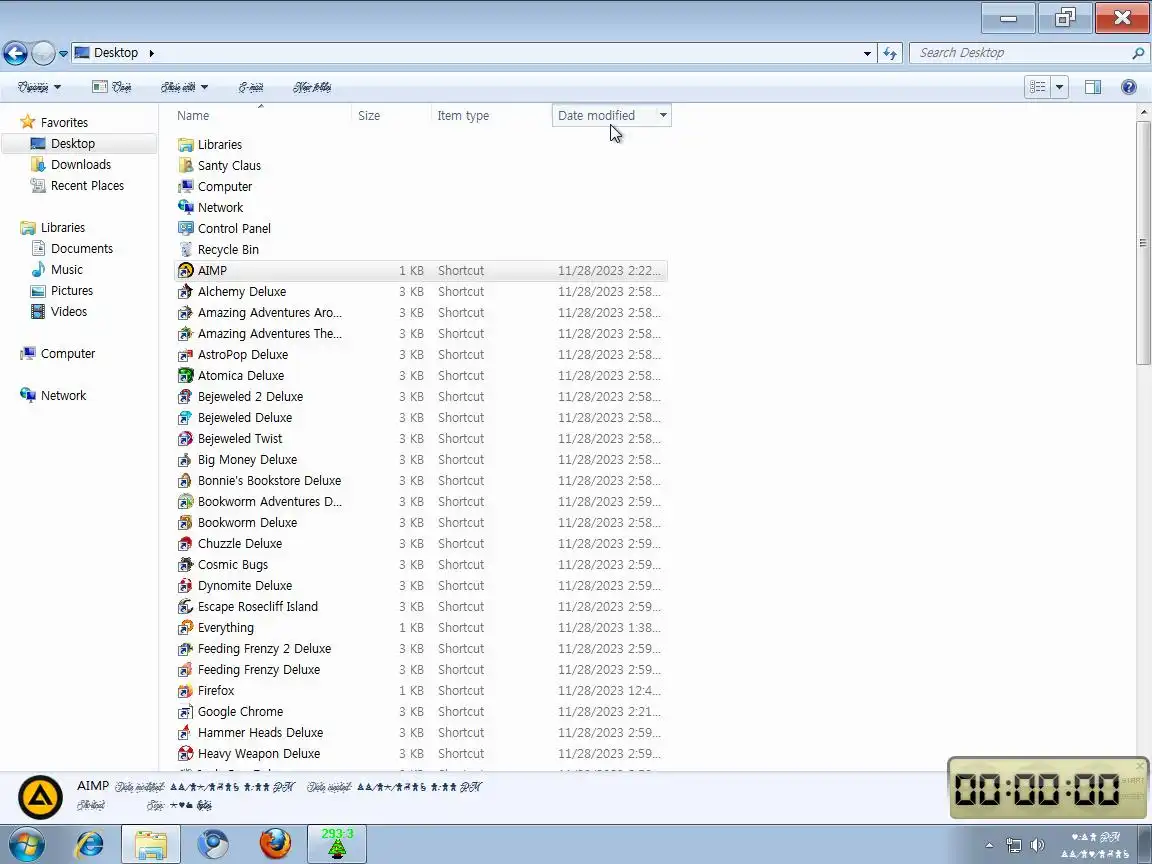
Task: Click the Firefox icon on the taskbar
Action: pyautogui.click(x=276, y=845)
